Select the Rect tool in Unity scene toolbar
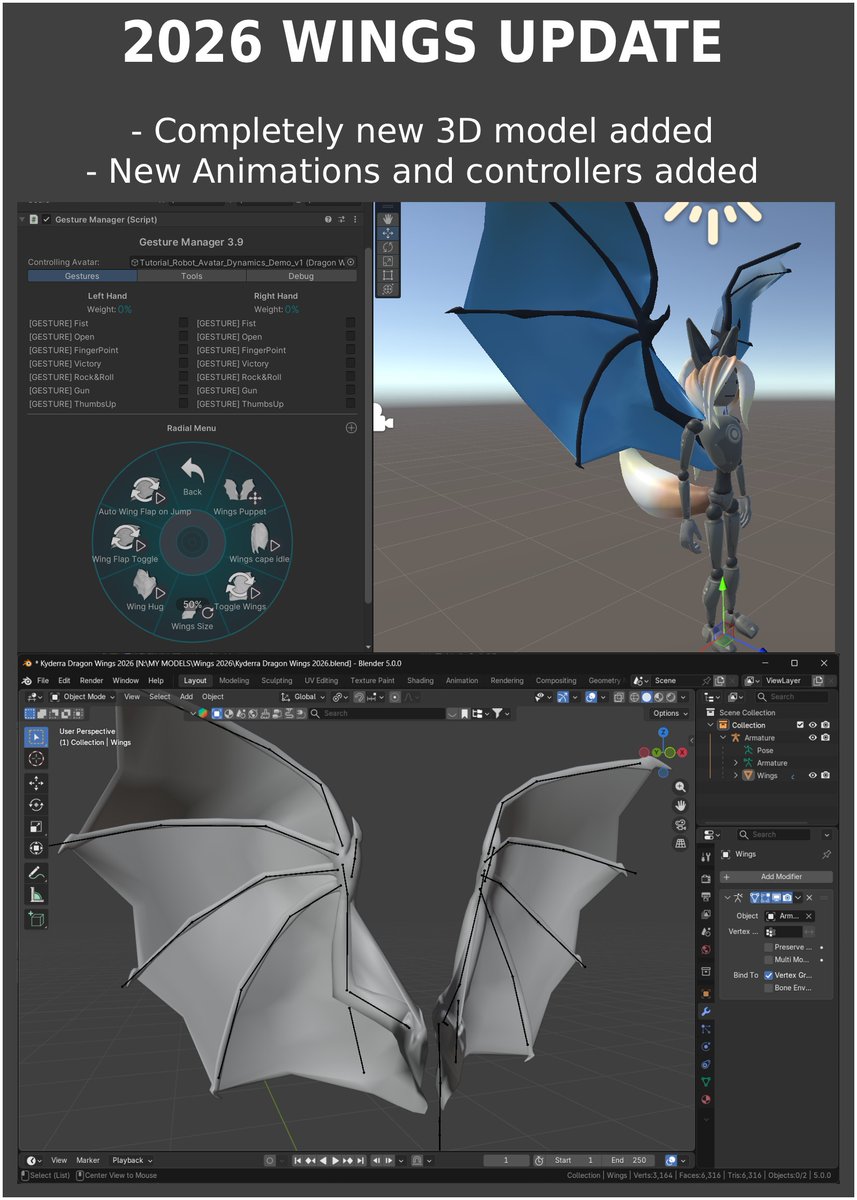 pyautogui.click(x=388, y=275)
